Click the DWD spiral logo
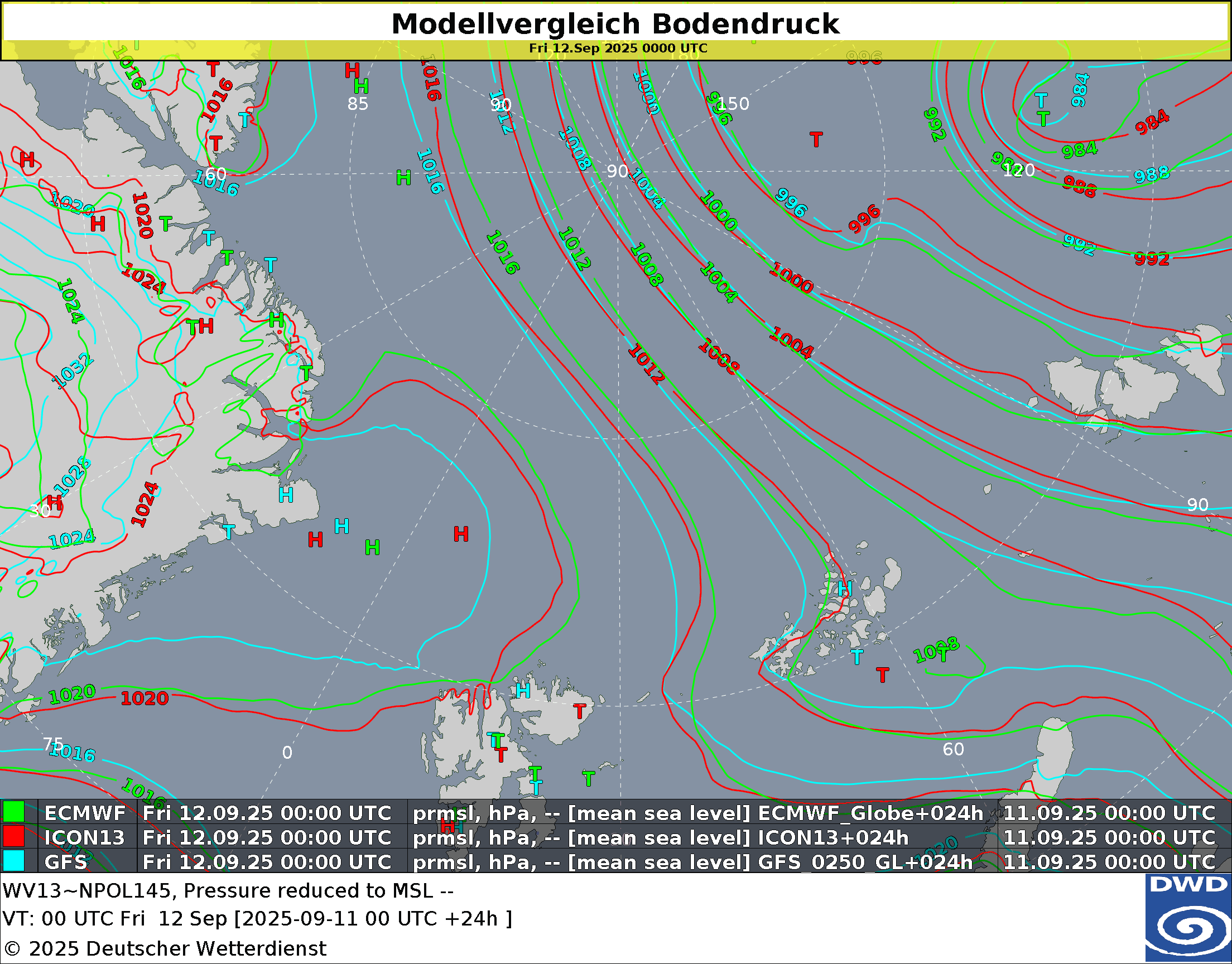Screen dimensions: 1232x964 click(x=1188, y=918)
